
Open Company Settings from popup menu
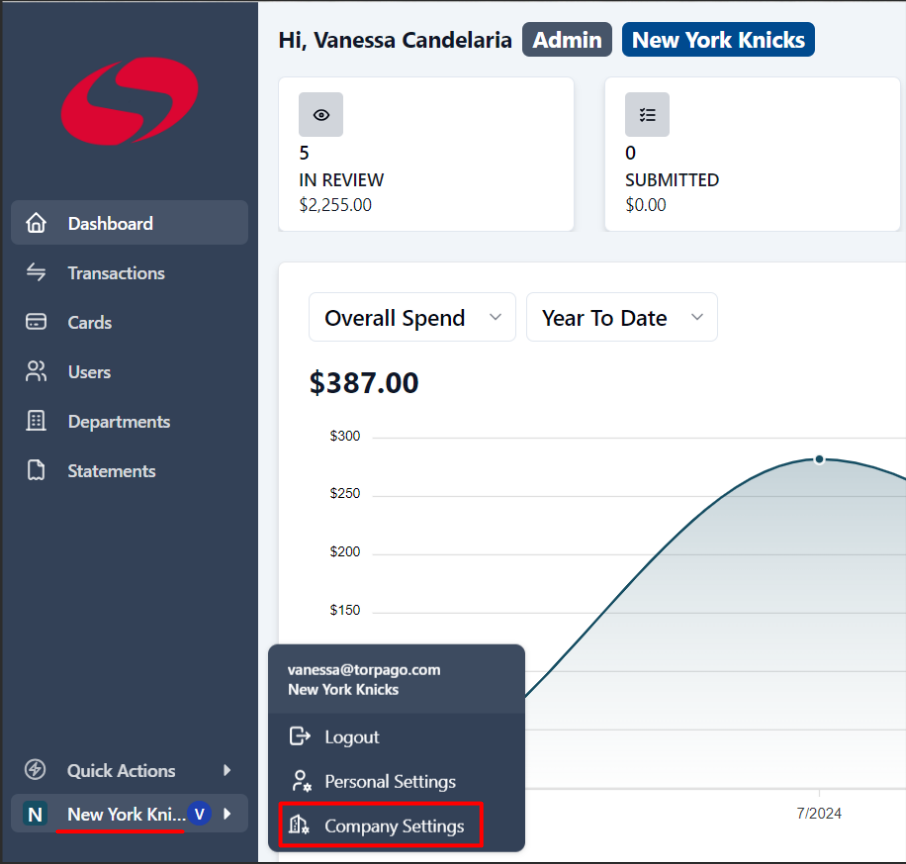coord(381,825)
